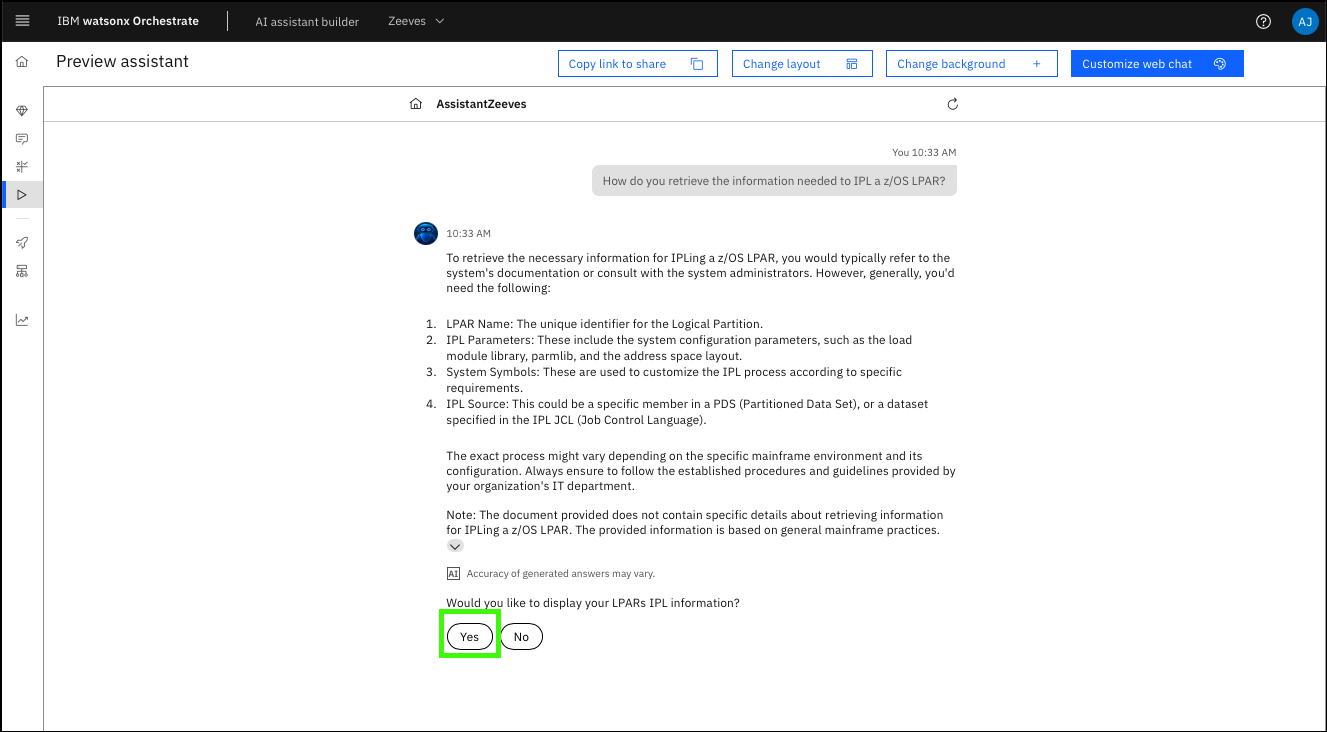Expand the chevron below the generated answer
The height and width of the screenshot is (732, 1327).
pos(455,546)
